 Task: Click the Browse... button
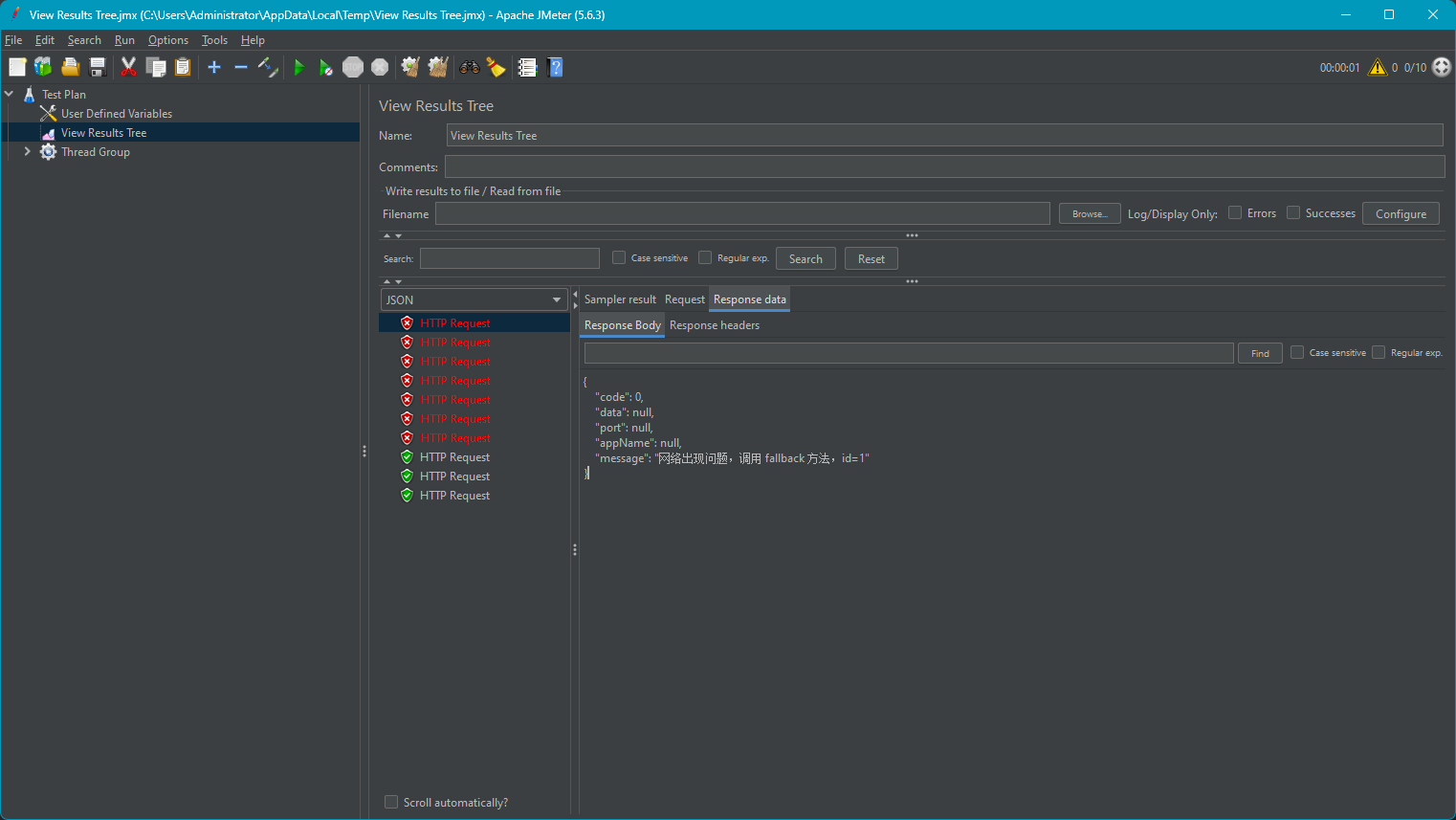click(1090, 213)
